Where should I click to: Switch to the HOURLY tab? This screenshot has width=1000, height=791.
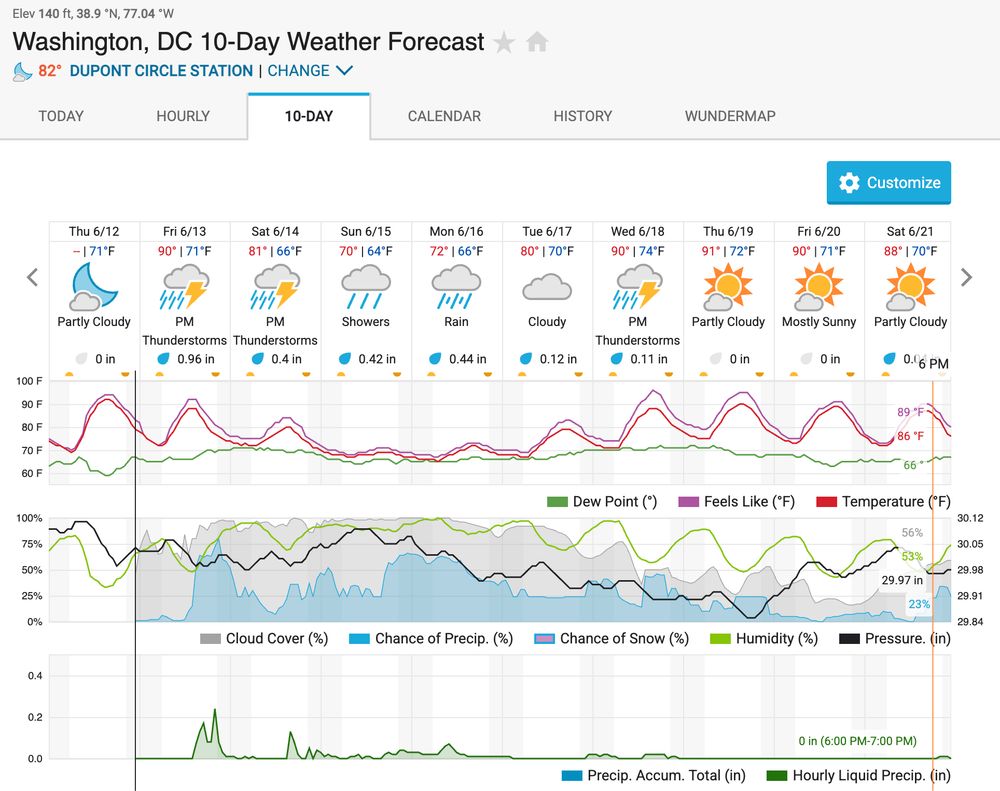(x=182, y=116)
